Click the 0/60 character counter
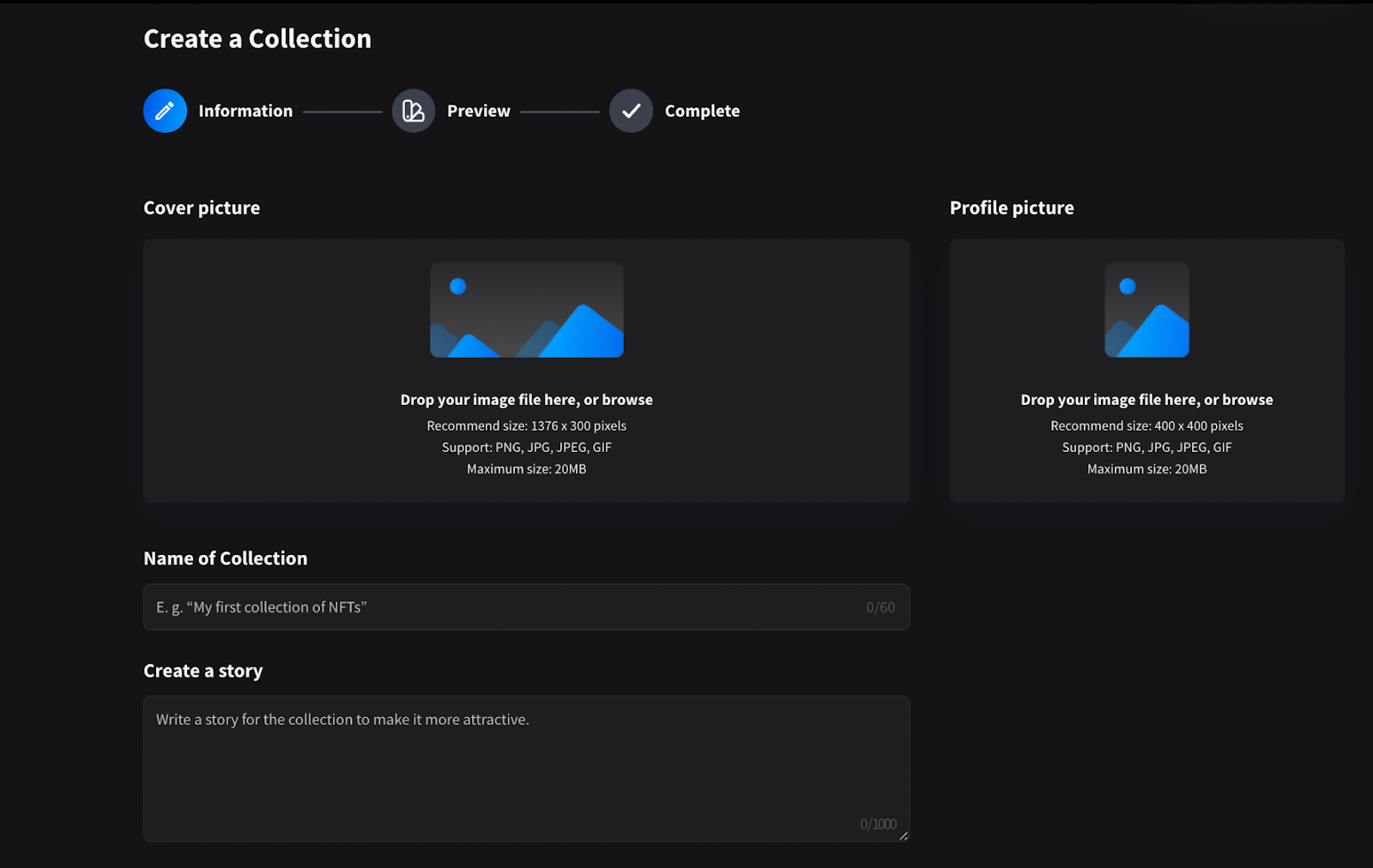 [880, 607]
